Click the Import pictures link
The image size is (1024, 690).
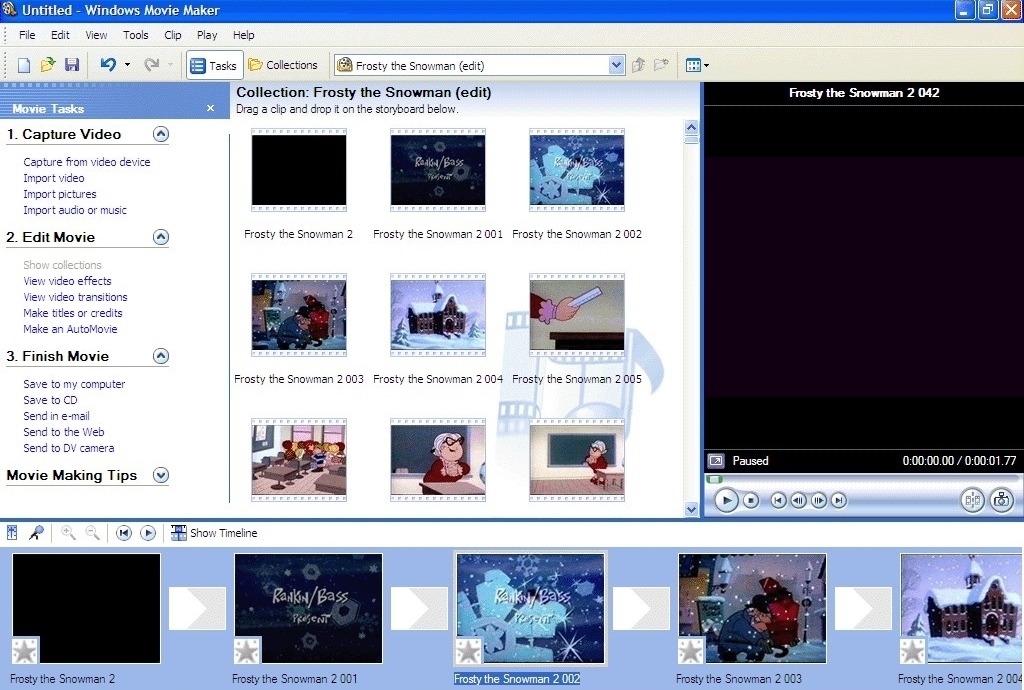[x=59, y=194]
